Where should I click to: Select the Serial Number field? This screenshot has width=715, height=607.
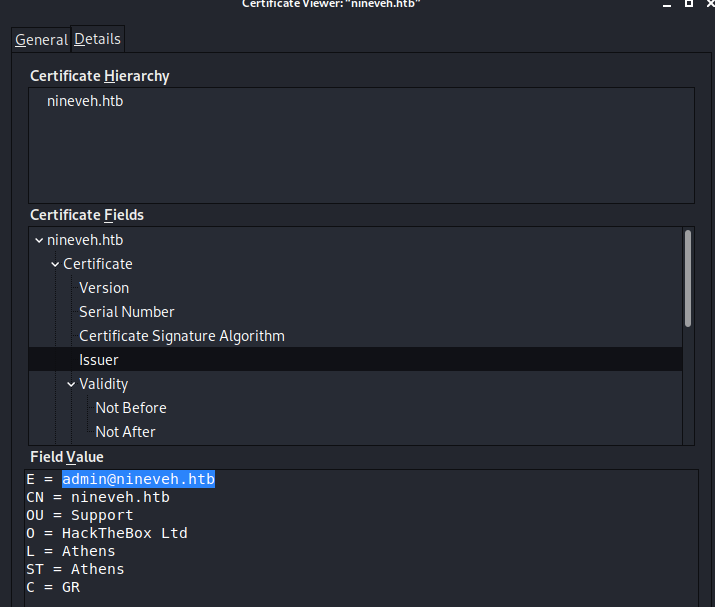127,312
